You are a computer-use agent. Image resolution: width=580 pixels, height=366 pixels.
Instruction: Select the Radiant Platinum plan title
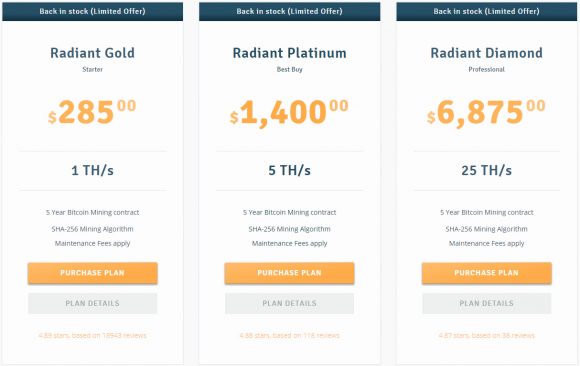pyautogui.click(x=289, y=53)
